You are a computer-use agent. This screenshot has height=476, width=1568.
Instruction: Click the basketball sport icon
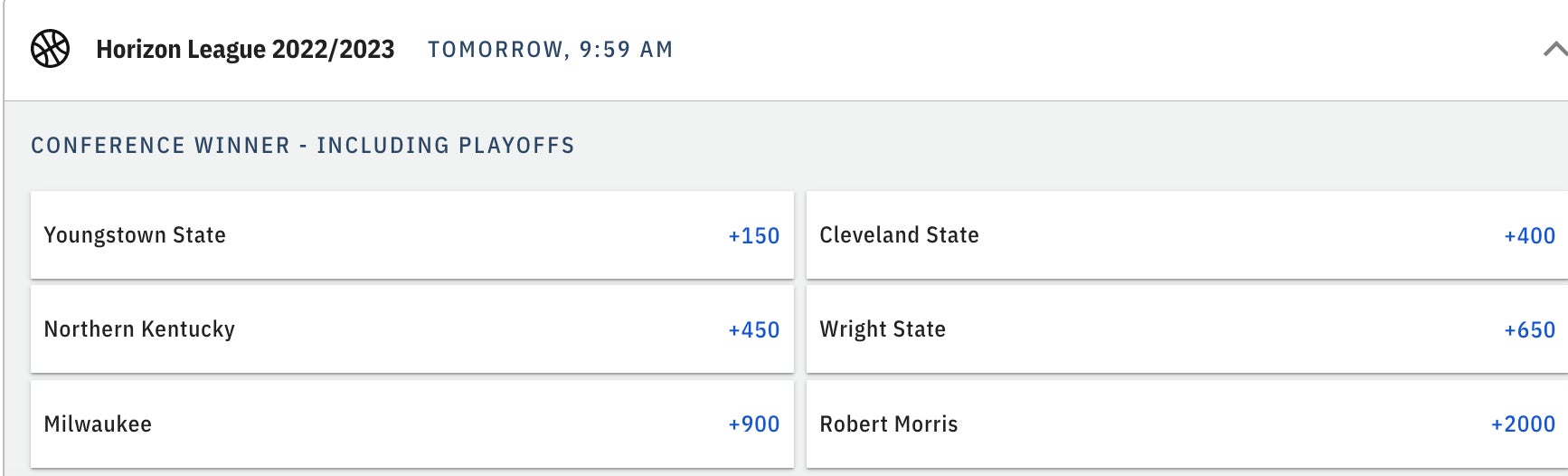51,49
